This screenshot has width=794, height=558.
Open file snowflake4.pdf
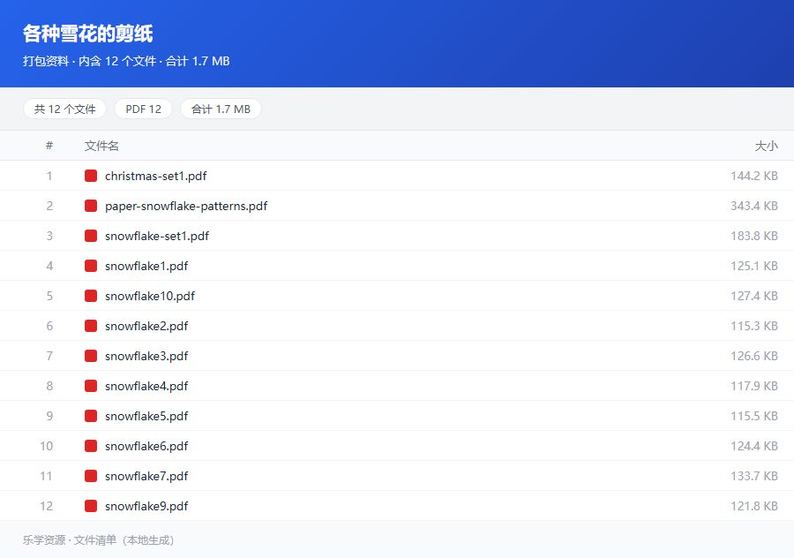(146, 386)
